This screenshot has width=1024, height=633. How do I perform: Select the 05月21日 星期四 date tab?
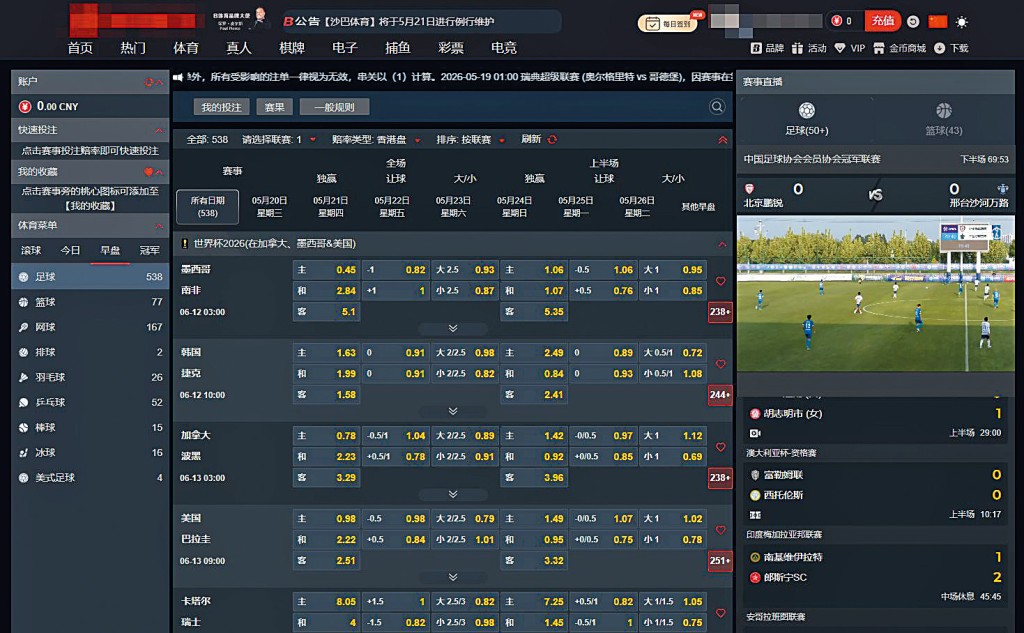click(x=330, y=206)
